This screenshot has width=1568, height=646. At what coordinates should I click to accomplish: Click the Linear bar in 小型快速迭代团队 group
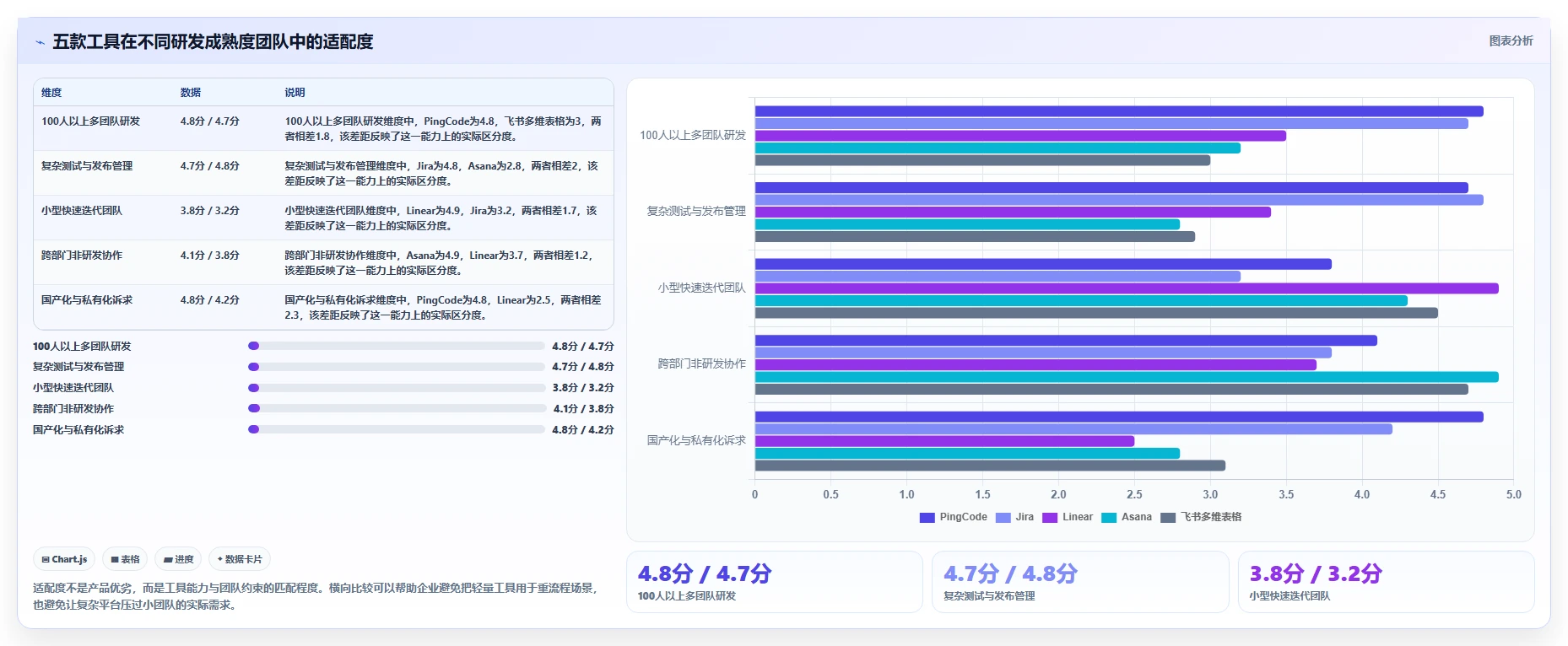[1127, 288]
